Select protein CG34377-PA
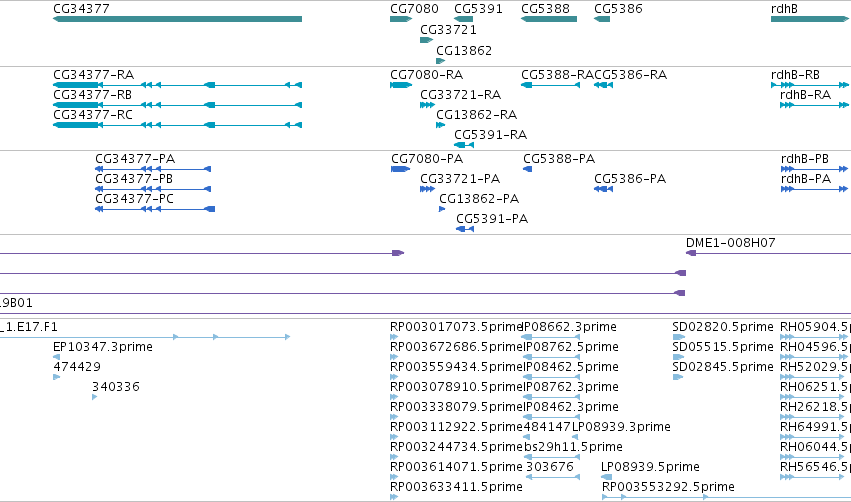 click(x=153, y=169)
